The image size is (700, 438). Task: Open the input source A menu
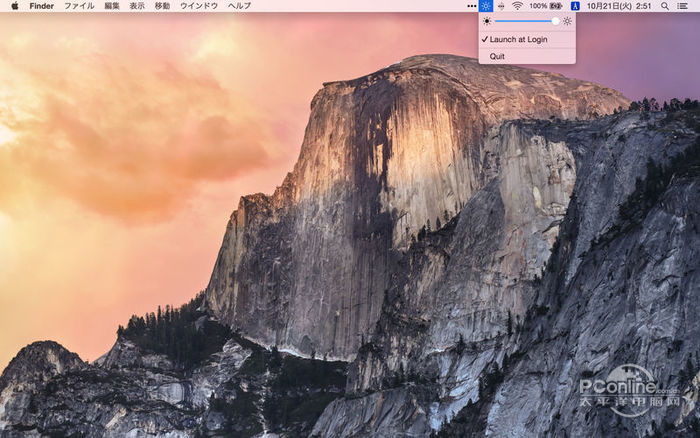575,6
